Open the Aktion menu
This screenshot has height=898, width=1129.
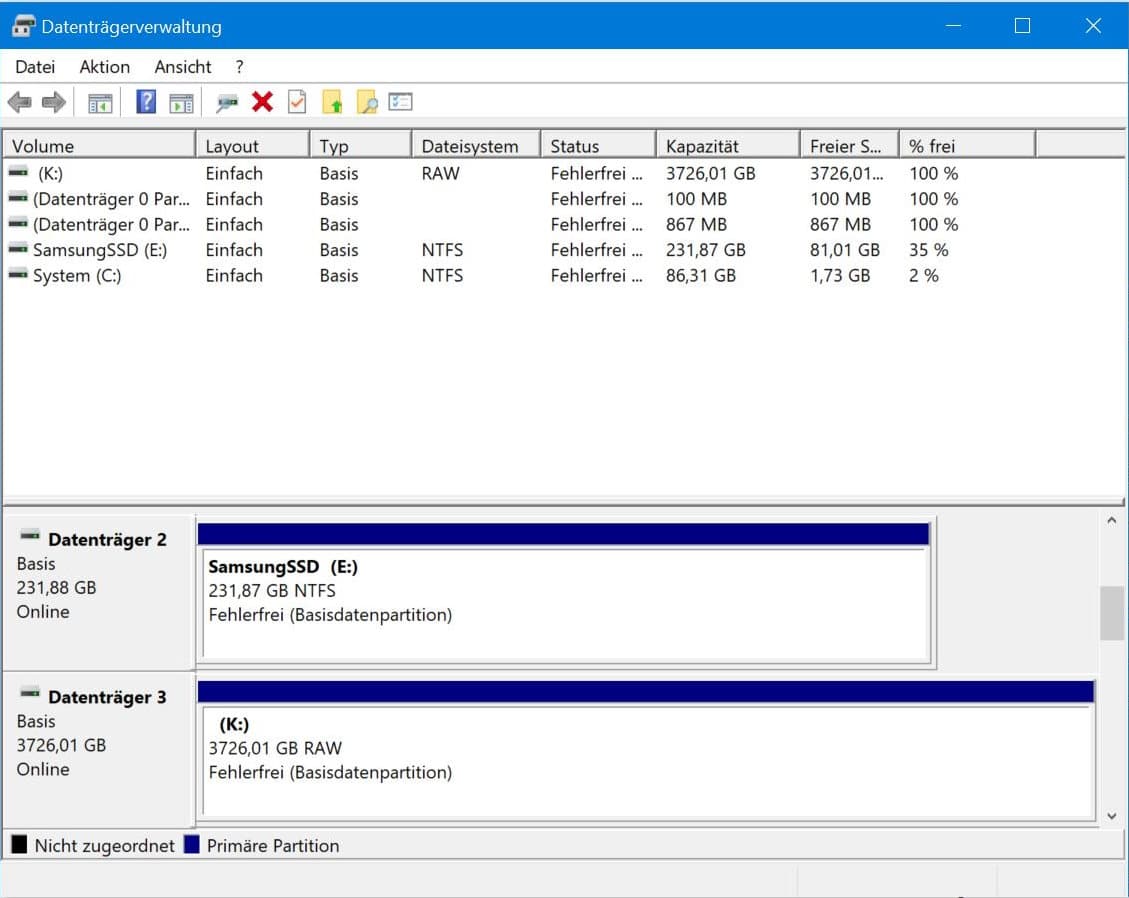[x=105, y=67]
